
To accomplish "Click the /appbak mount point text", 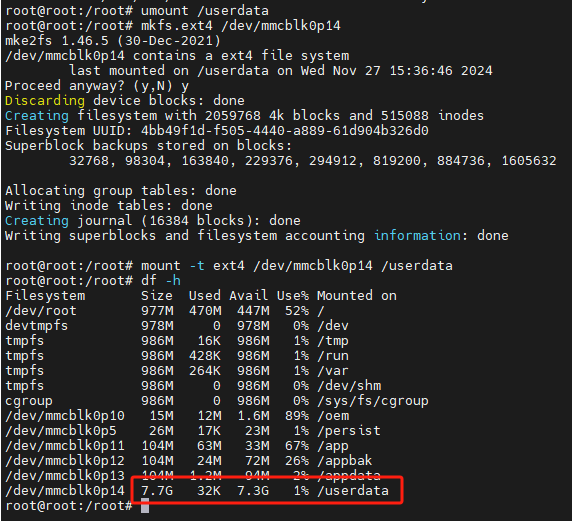I will pos(345,461).
